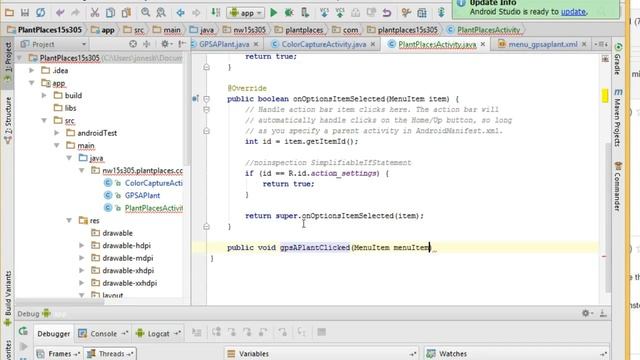Select the Threads tab
This screenshot has height=360, width=640.
coord(111,353)
